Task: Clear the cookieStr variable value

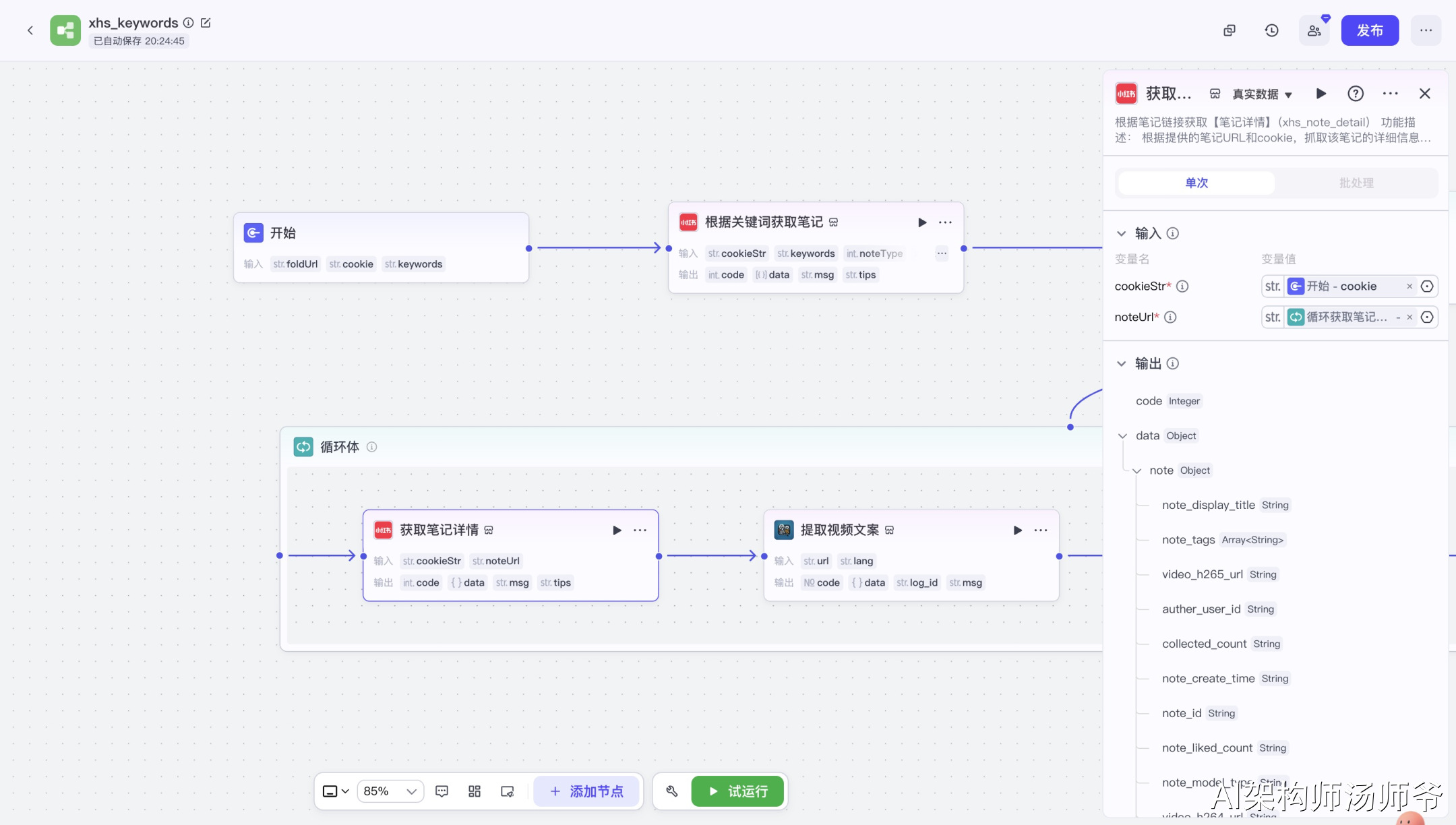Action: 1409,286
